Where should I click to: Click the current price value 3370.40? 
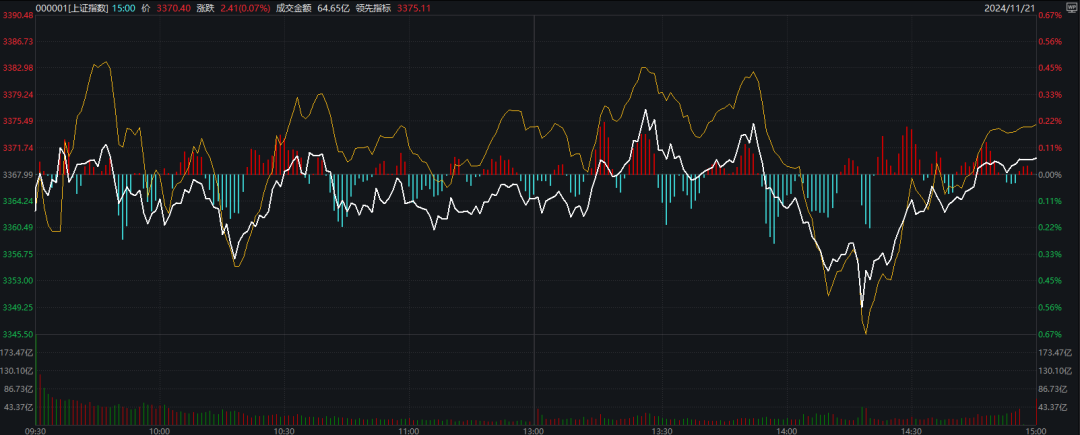174,8
